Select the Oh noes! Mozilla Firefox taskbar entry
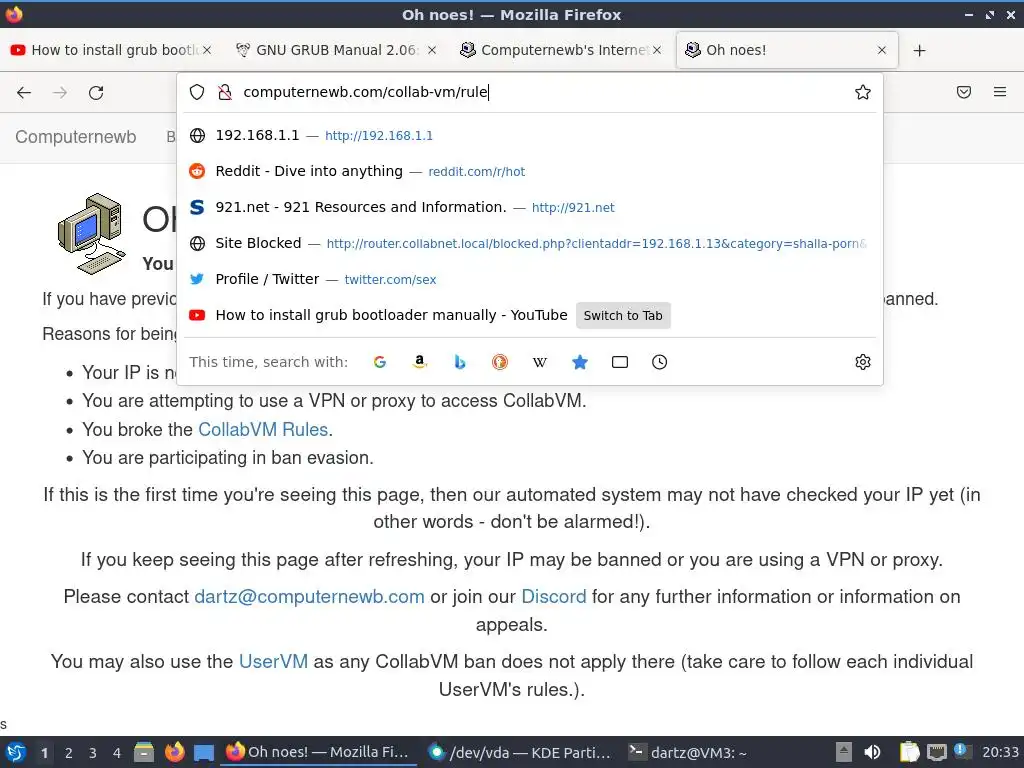 pos(317,752)
